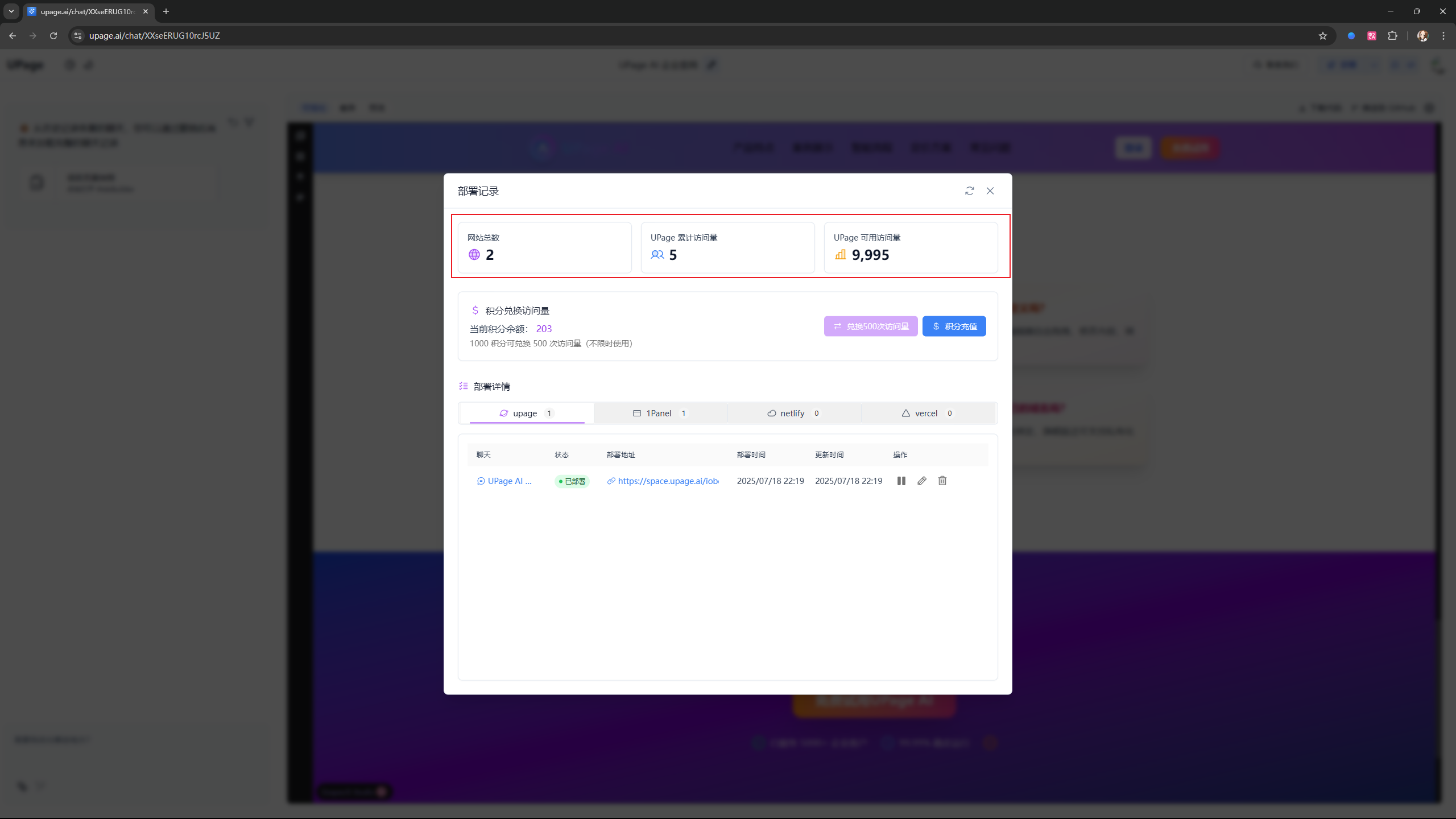Click the vercel triangle icon
Viewport: 1456px width, 819px height.
(x=905, y=413)
